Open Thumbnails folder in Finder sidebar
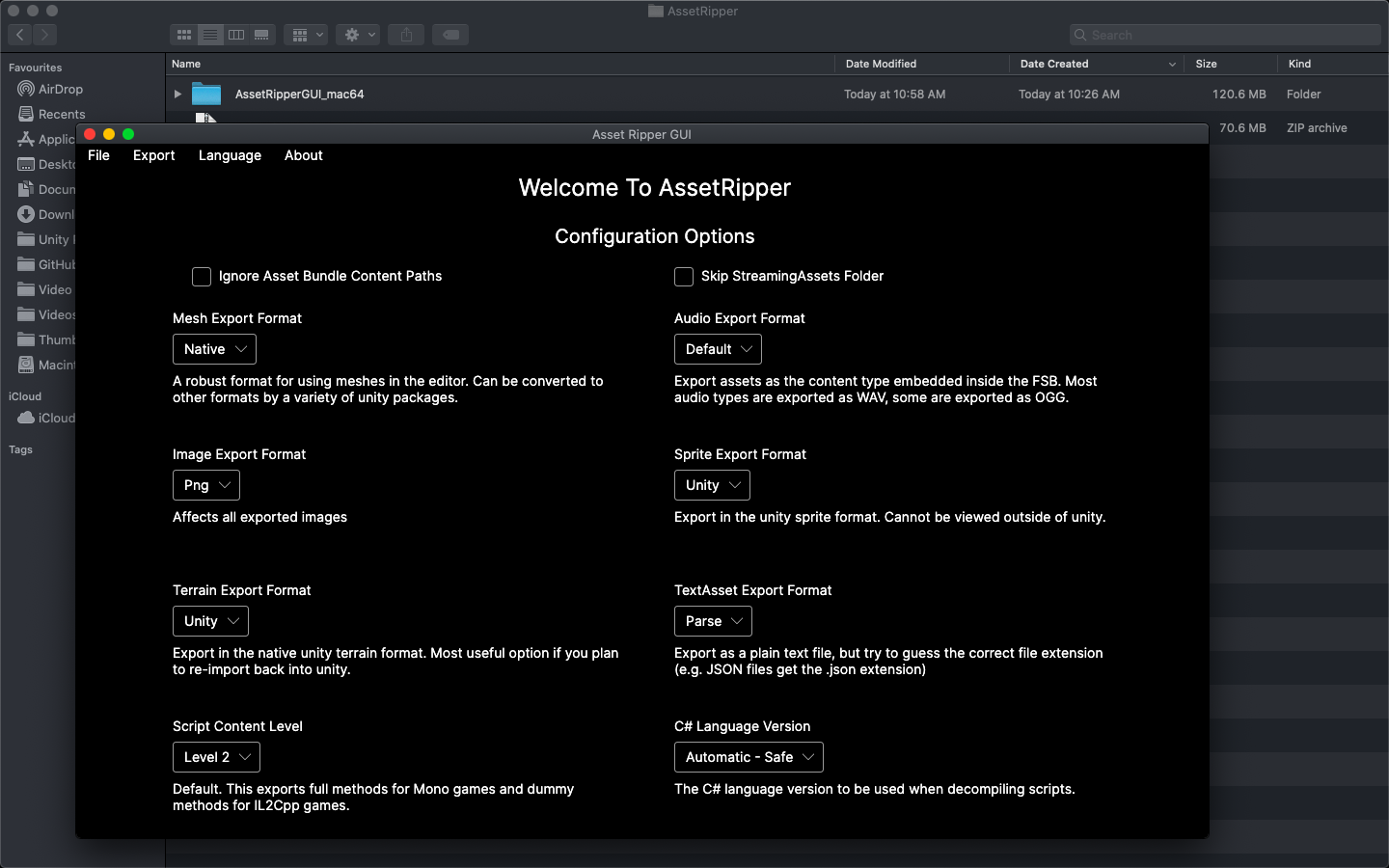 (45, 339)
